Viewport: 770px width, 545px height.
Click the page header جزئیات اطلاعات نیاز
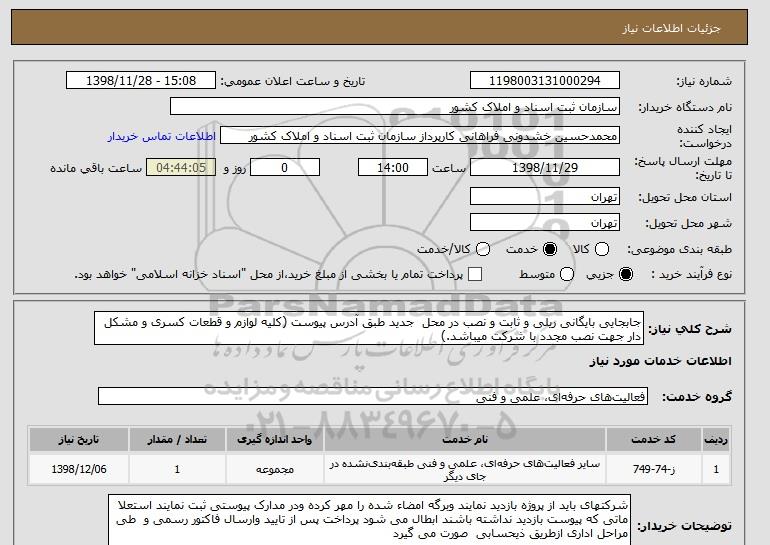[671, 28]
